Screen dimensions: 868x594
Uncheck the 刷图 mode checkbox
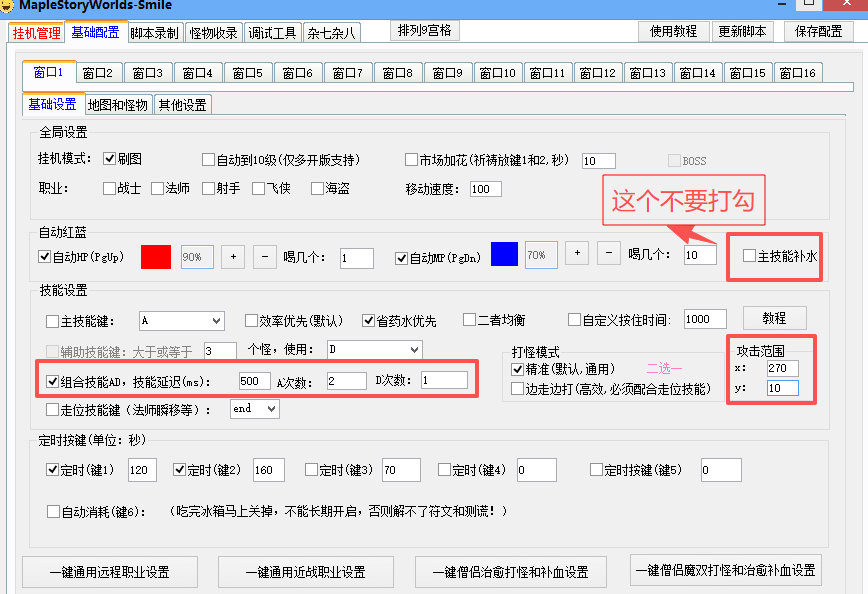click(111, 160)
